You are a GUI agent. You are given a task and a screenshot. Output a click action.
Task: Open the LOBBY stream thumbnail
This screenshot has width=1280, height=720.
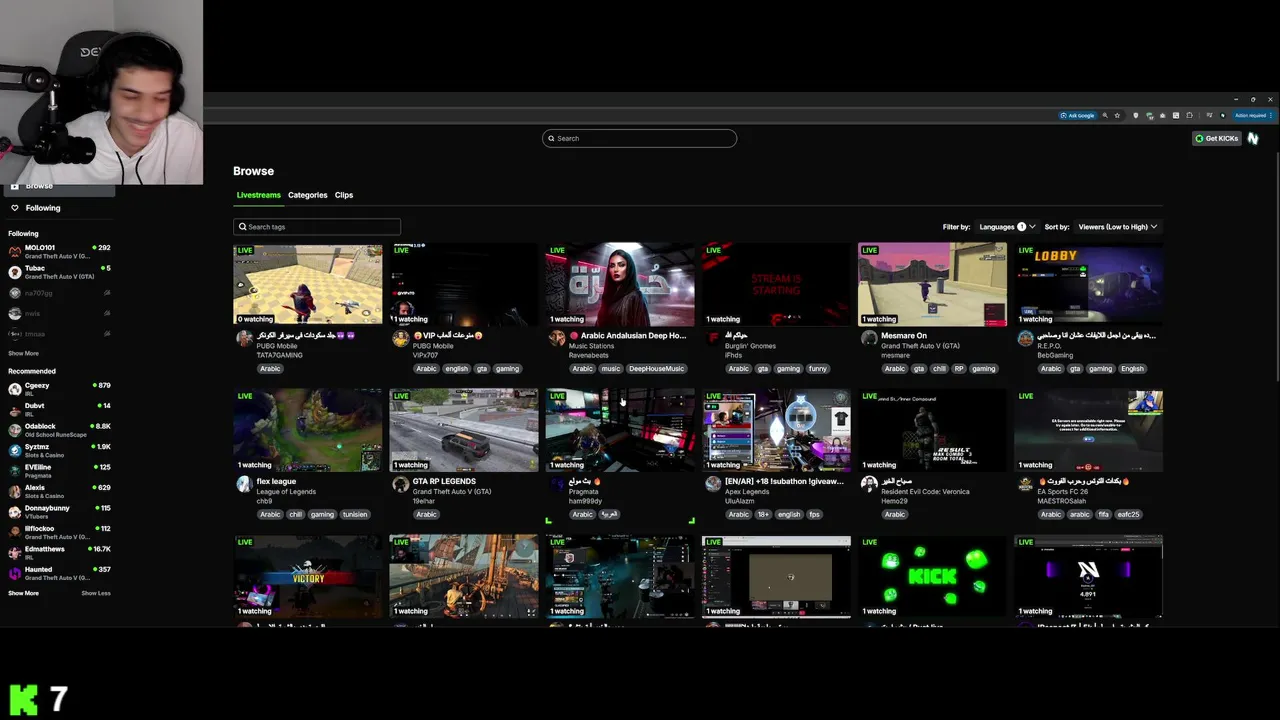click(1089, 284)
